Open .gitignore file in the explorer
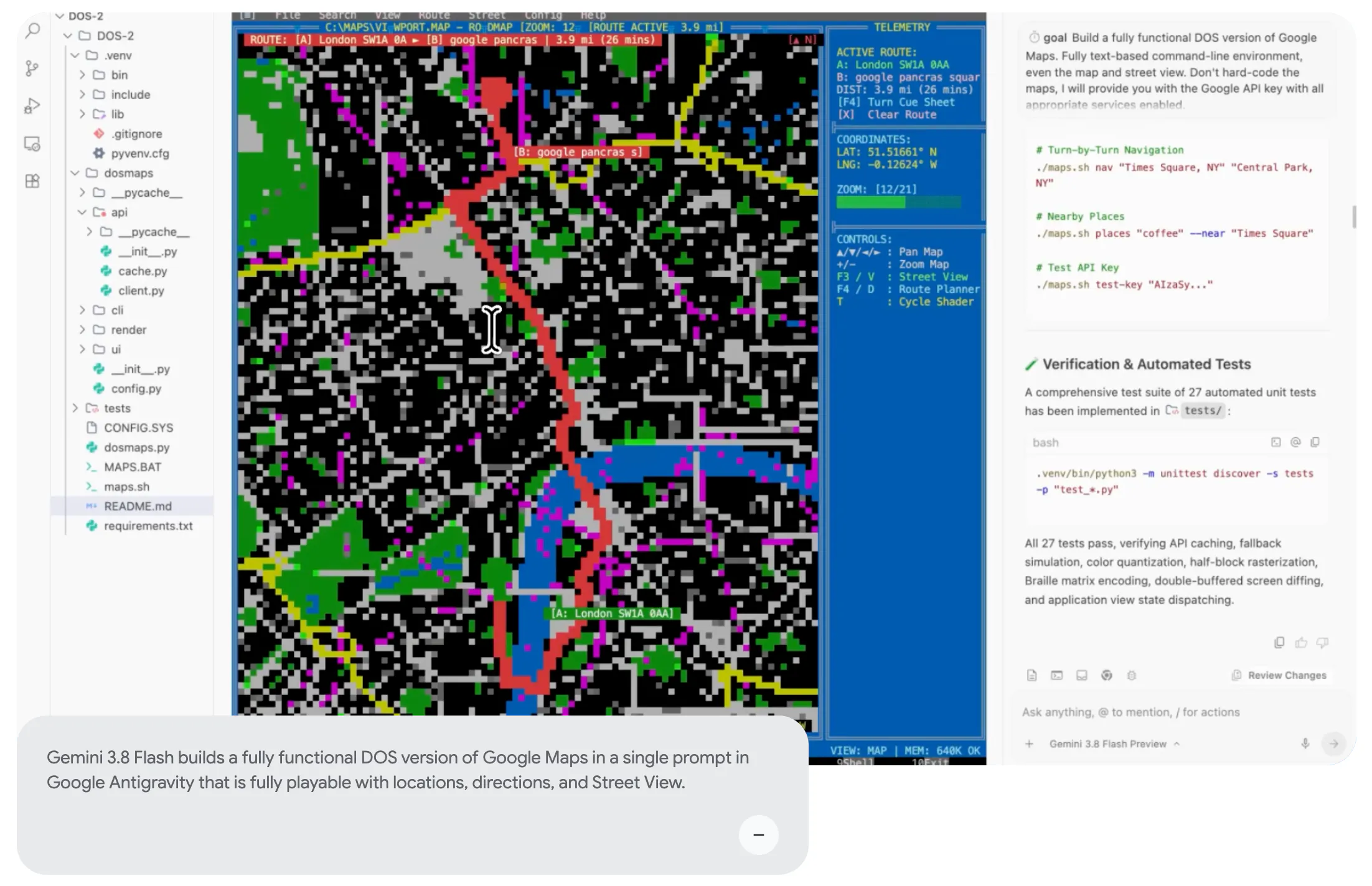 137,134
